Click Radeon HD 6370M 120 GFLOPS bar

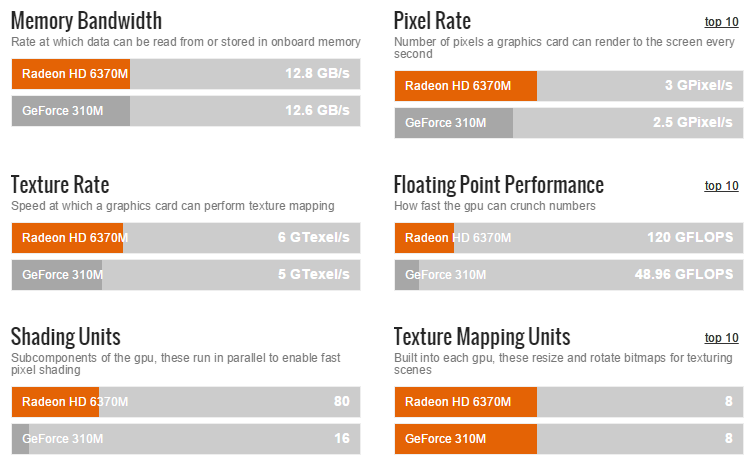pos(569,238)
